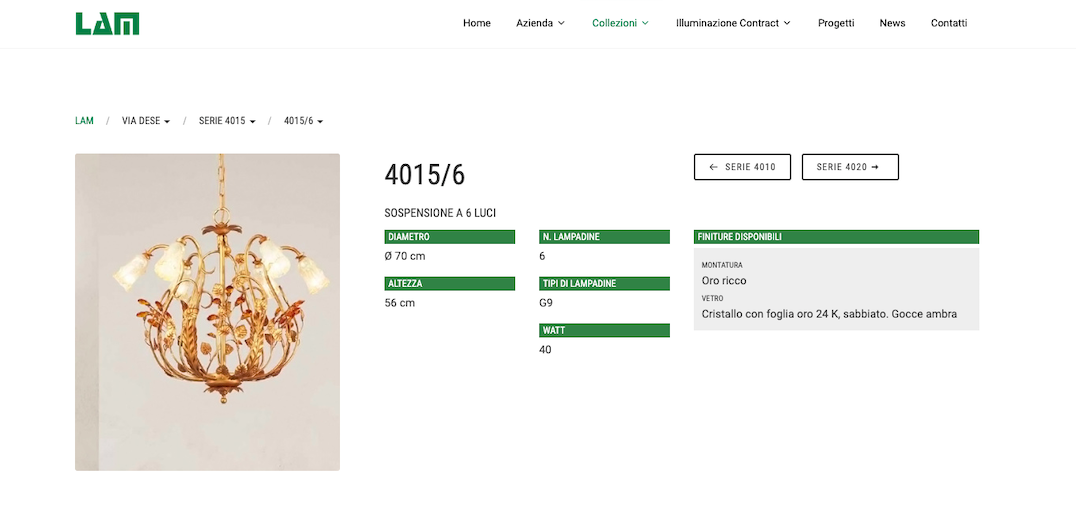Click the LAM logo in the header

107,23
